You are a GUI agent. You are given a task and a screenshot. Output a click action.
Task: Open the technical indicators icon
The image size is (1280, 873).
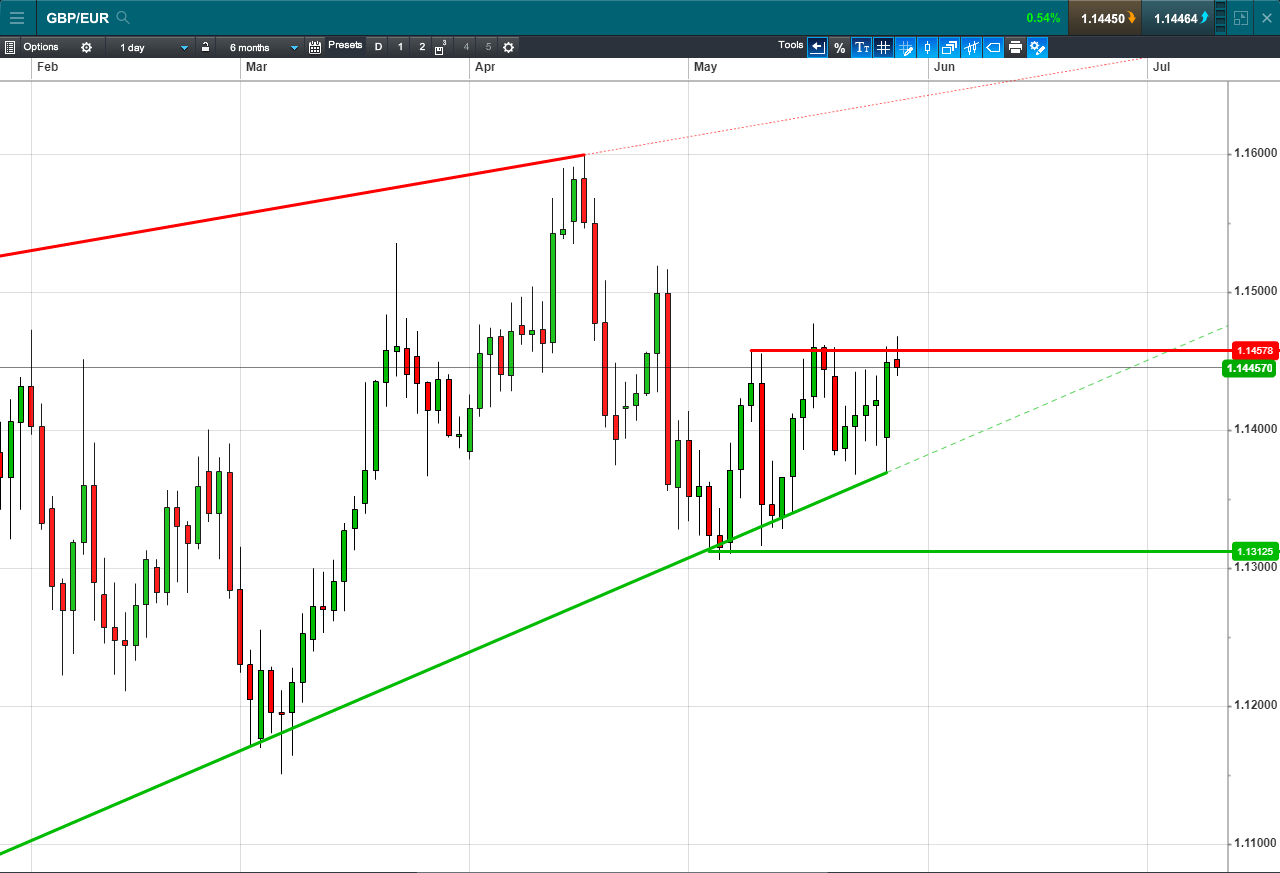pyautogui.click(x=971, y=47)
